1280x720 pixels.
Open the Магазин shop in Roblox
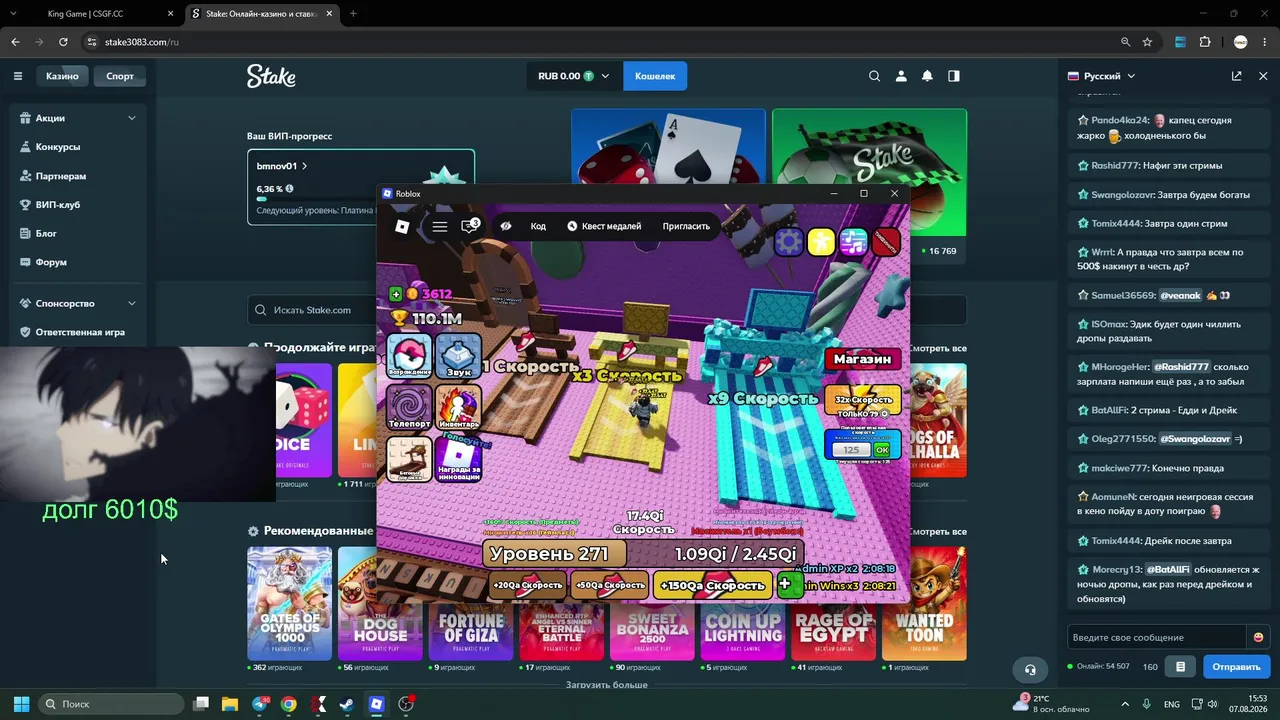862,359
